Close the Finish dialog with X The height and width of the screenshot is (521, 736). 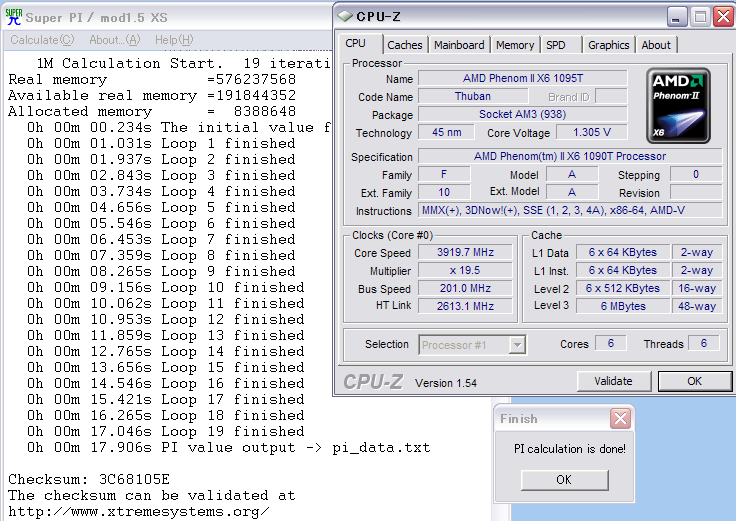pos(620,418)
